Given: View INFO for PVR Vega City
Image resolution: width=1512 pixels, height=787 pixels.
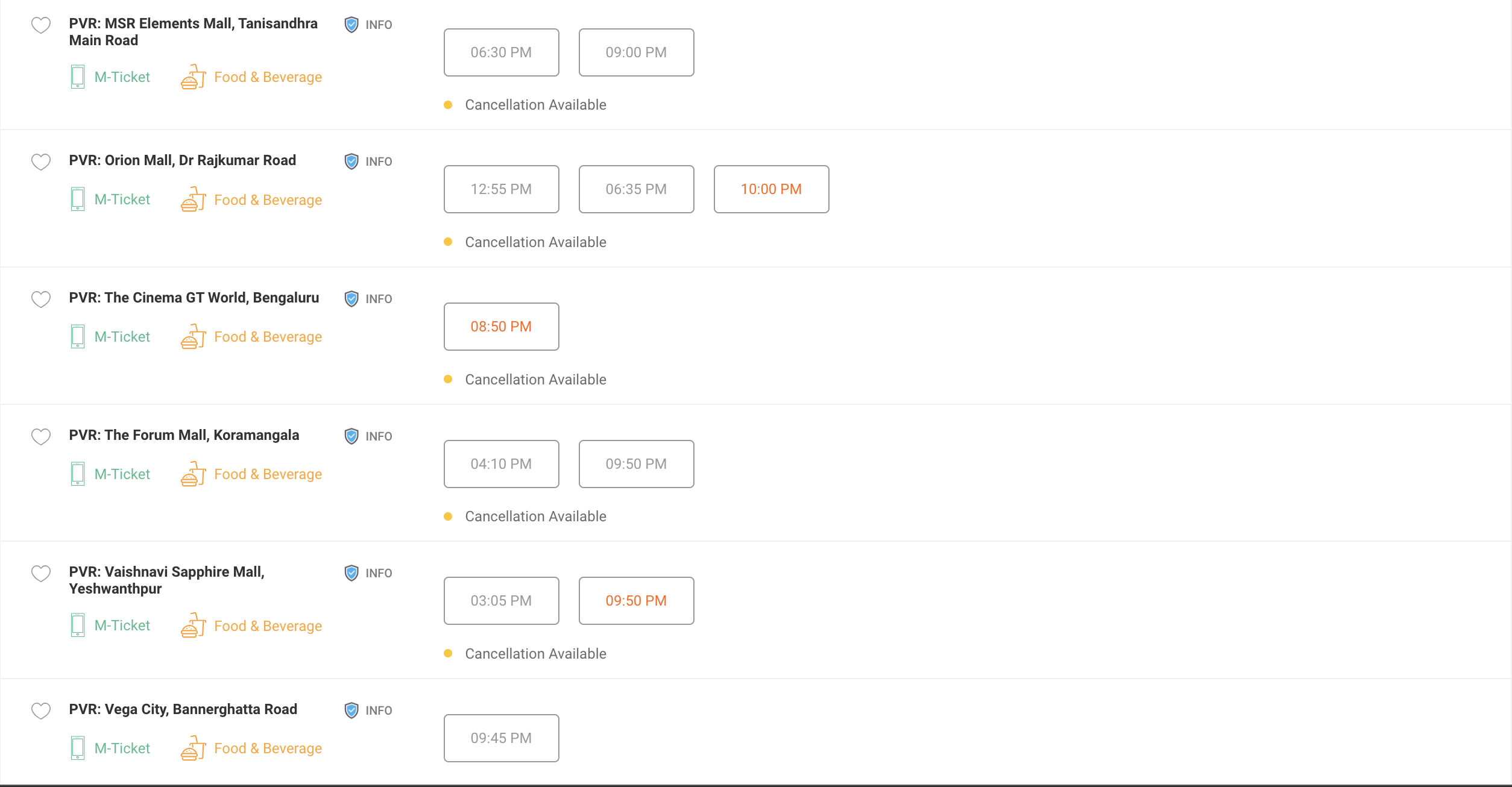Looking at the screenshot, I should click(368, 710).
